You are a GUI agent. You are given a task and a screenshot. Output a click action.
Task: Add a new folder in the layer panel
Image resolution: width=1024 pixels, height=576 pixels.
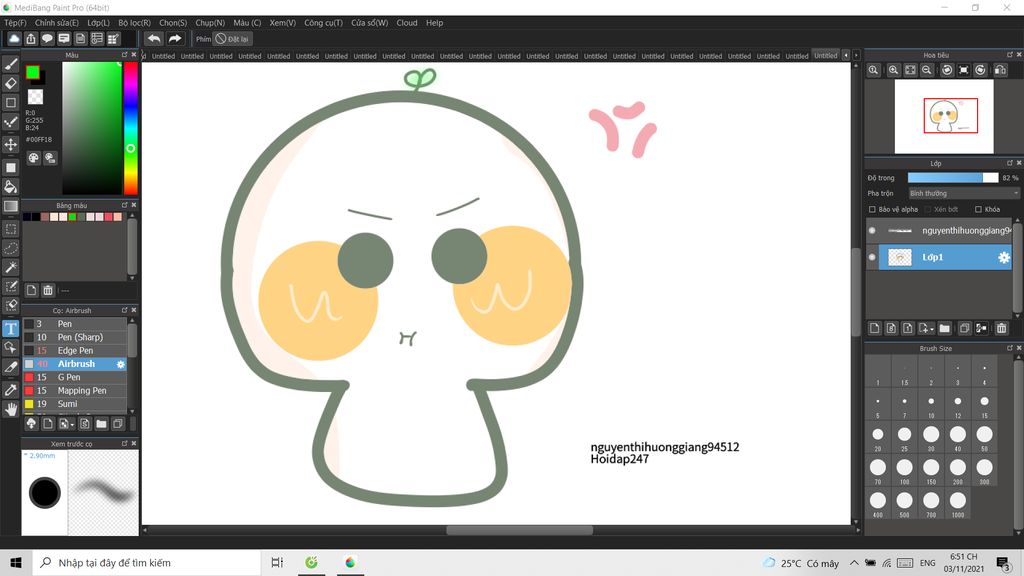944,328
